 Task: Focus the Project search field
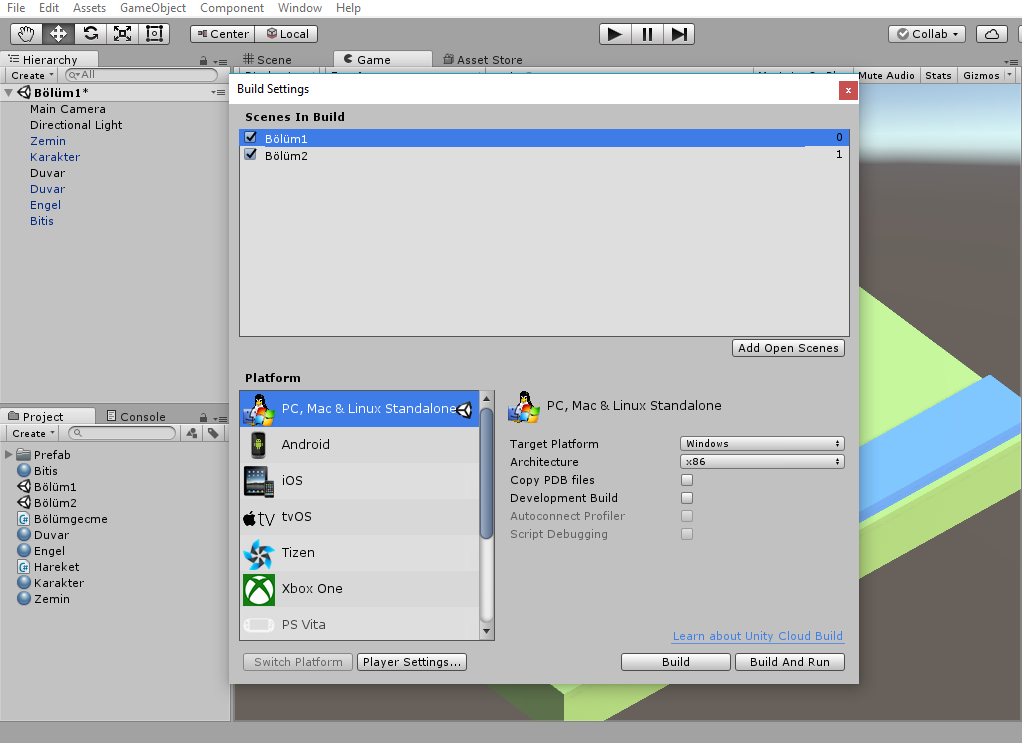pyautogui.click(x=123, y=433)
